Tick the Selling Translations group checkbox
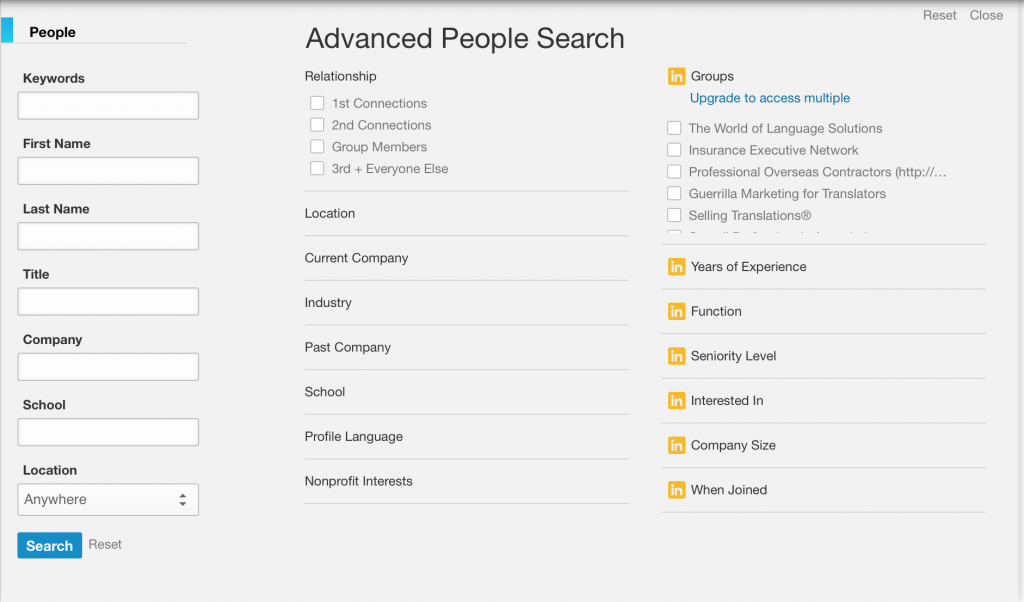The width and height of the screenshot is (1024, 602). point(674,215)
